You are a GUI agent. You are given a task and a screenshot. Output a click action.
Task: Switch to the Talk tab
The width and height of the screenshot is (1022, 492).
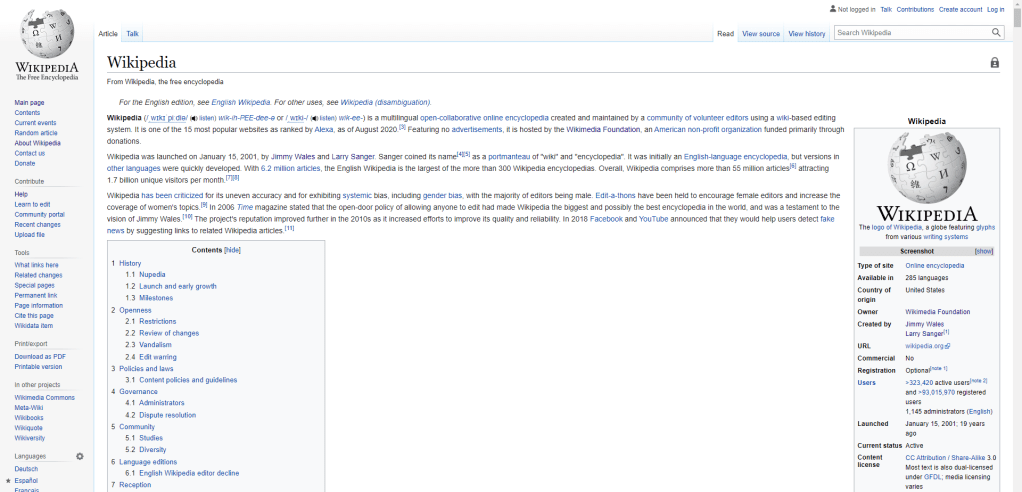point(132,34)
